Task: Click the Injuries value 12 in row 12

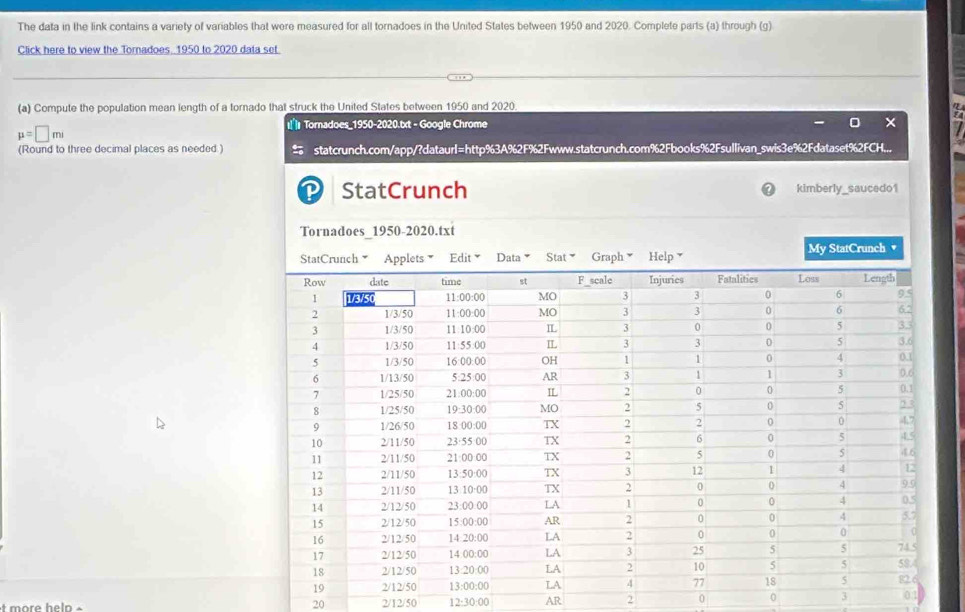Action: point(697,470)
